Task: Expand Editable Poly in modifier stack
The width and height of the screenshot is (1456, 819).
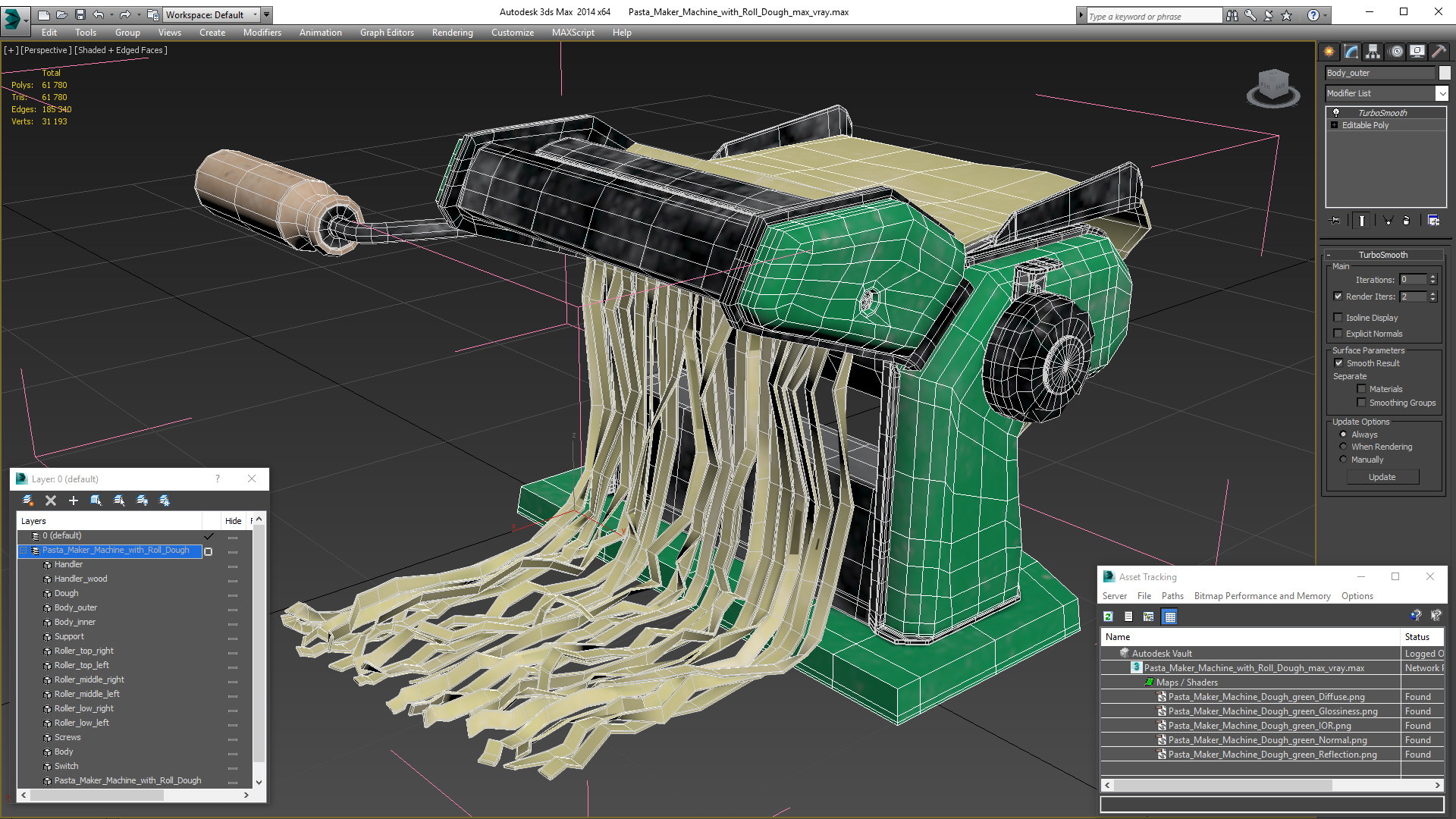Action: point(1335,125)
